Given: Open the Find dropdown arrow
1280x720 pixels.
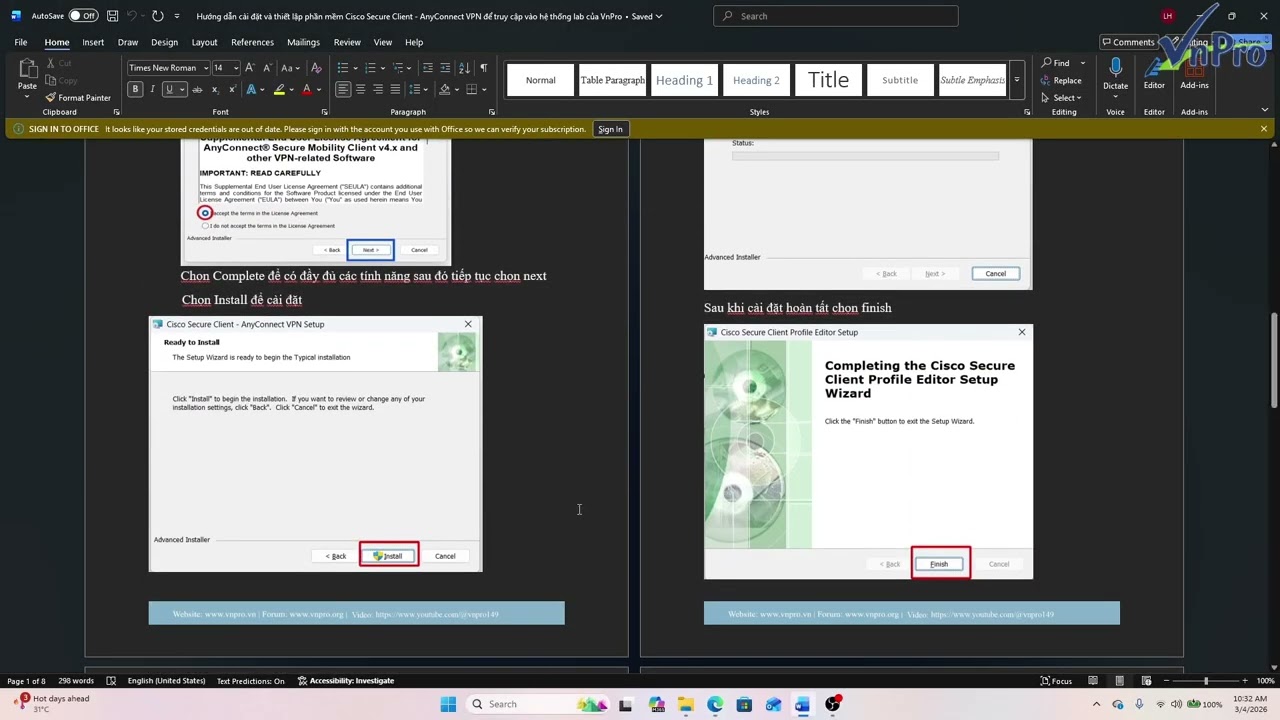Looking at the screenshot, I should 1083,63.
